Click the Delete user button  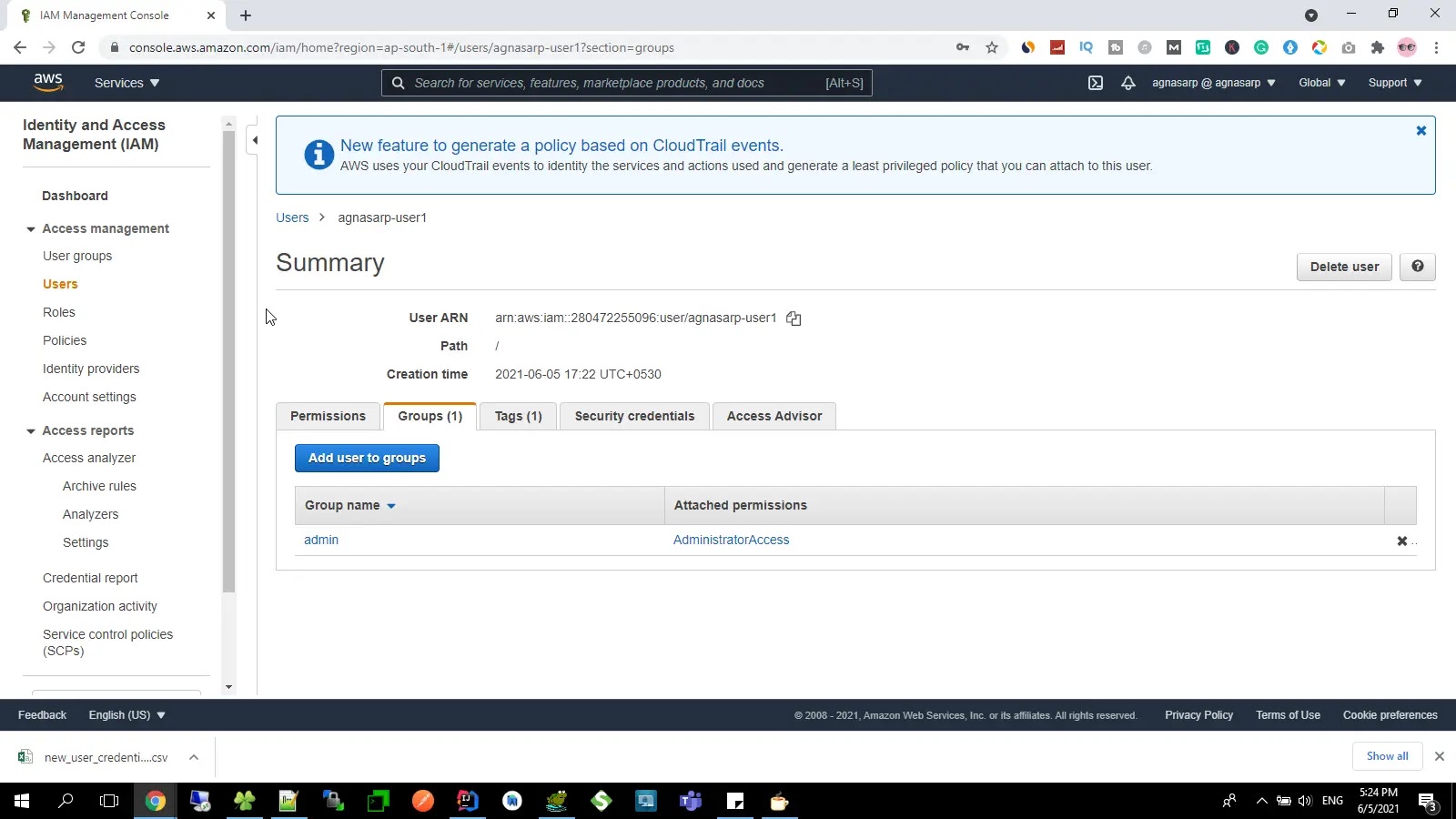coord(1344,267)
